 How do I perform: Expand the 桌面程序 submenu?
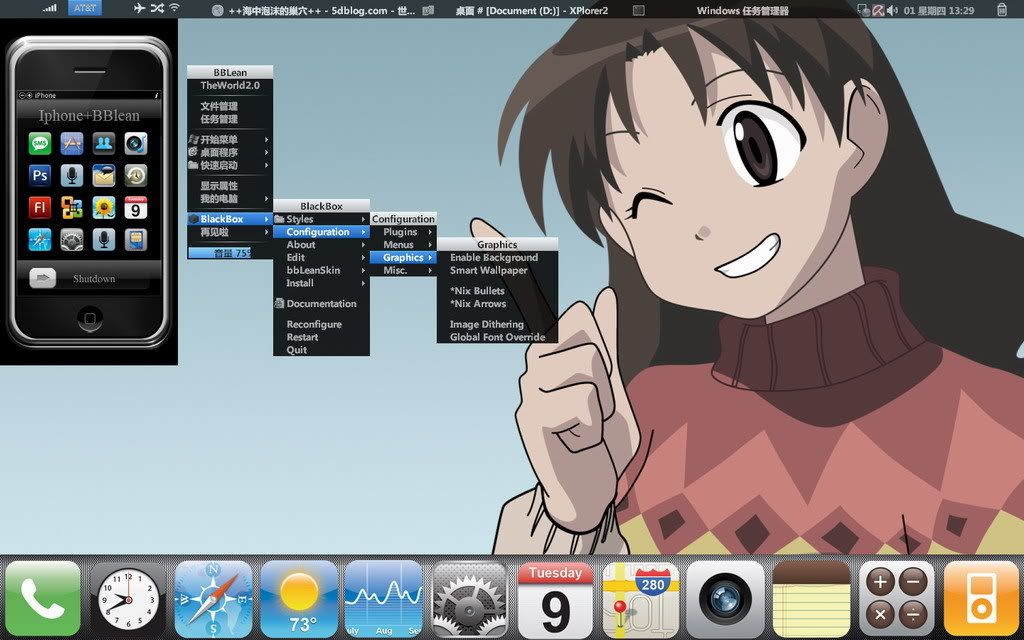click(230, 152)
